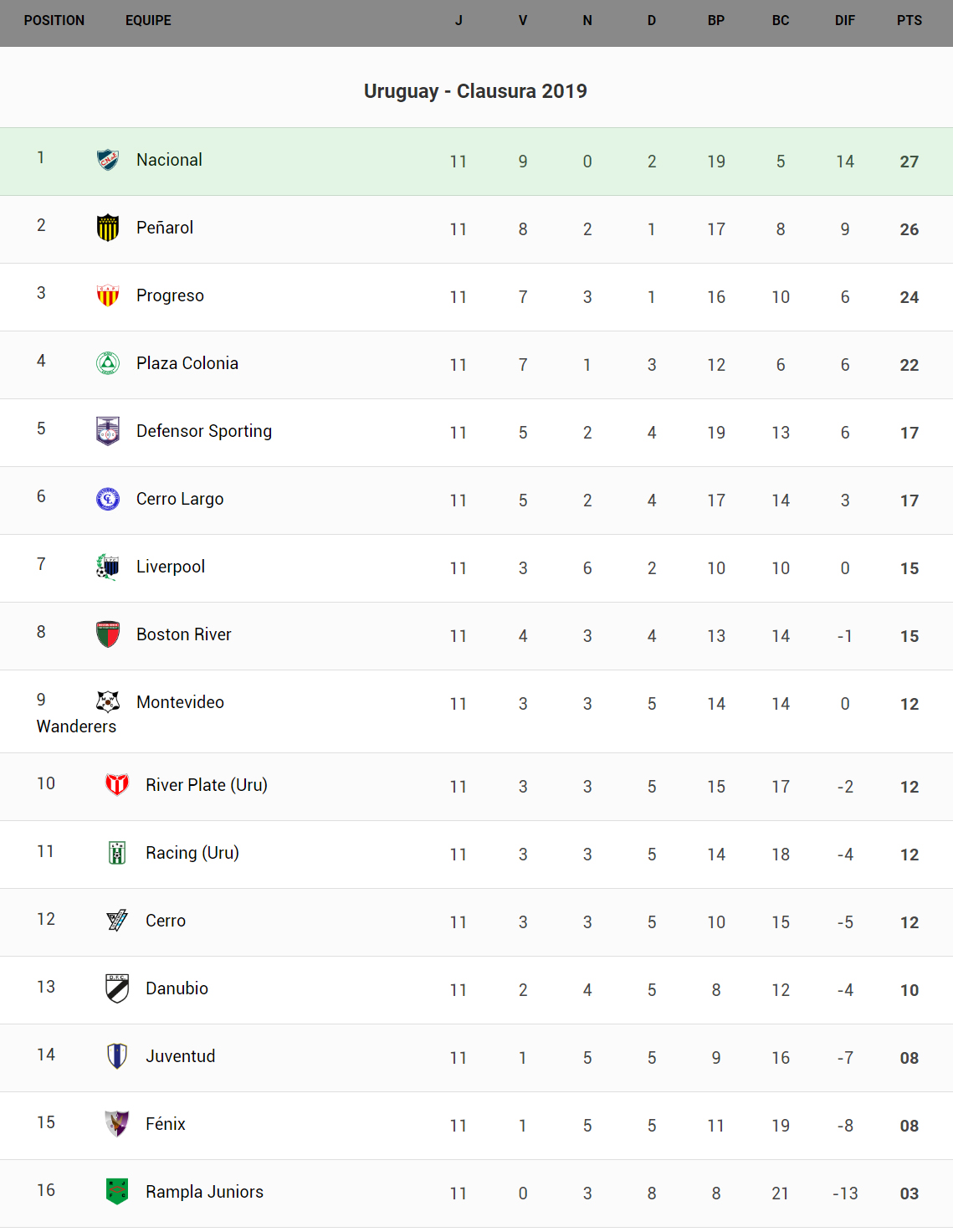This screenshot has width=953, height=1232.
Task: Click the Plaza Colonia round logo
Action: tap(108, 363)
